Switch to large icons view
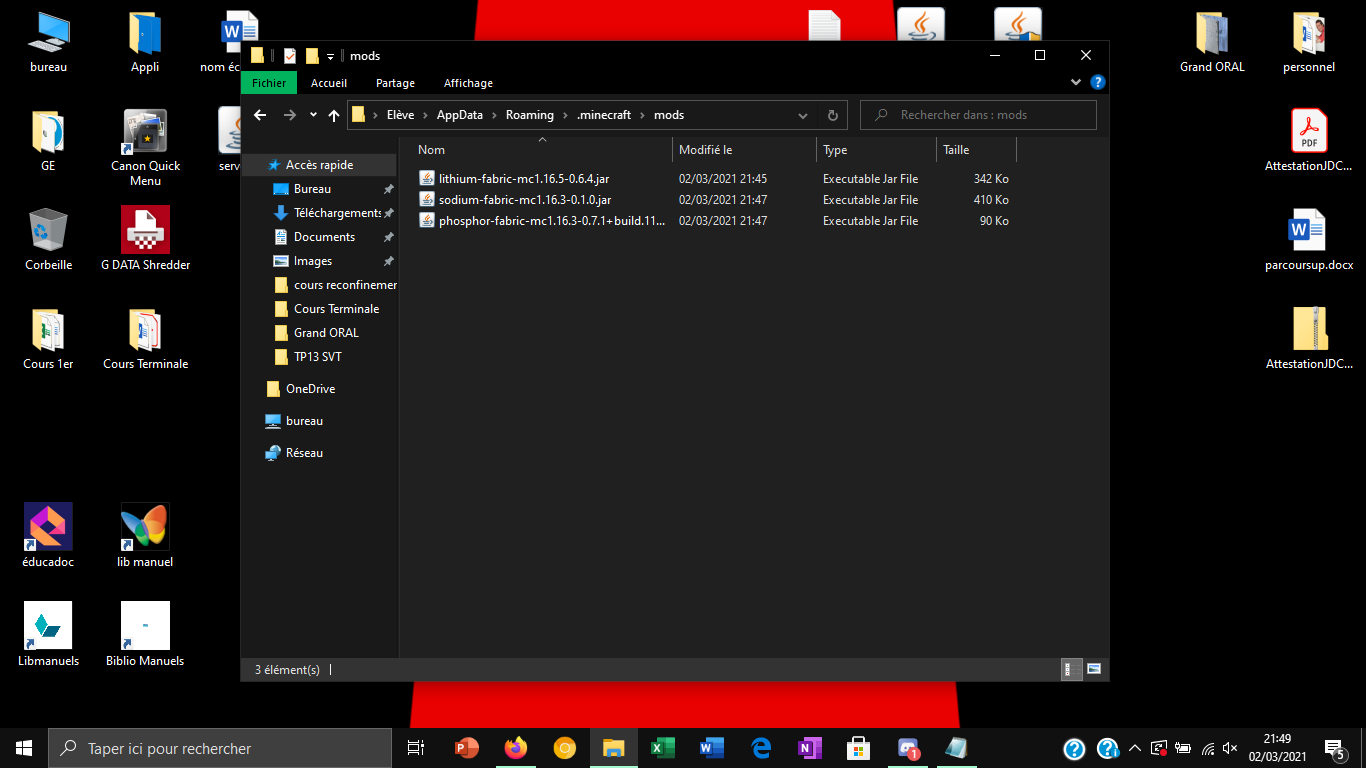 click(x=1094, y=669)
